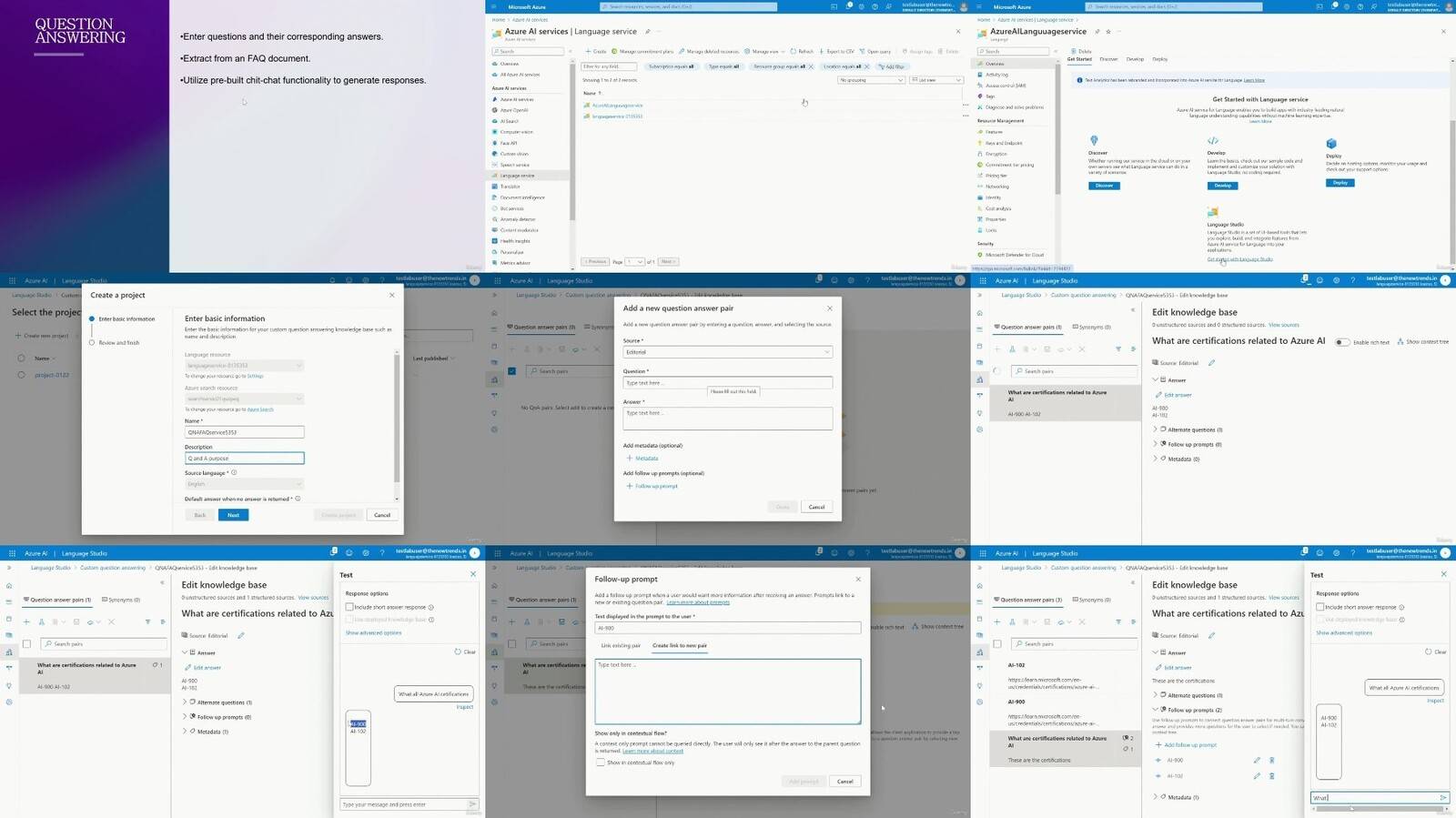The height and width of the screenshot is (818, 1456).
Task: Tick select-all checkbox beside empty-message Test pane
Action: point(26,644)
